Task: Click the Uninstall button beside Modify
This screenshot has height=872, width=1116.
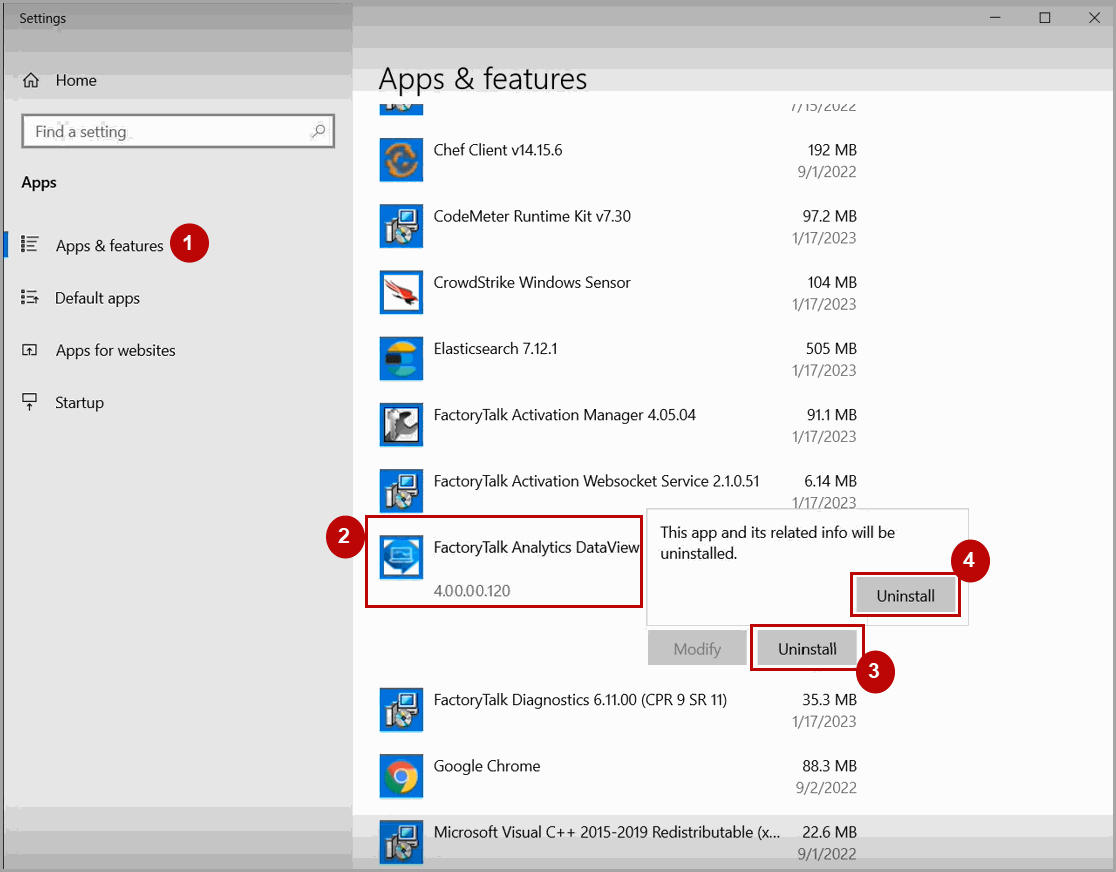Action: [x=807, y=648]
